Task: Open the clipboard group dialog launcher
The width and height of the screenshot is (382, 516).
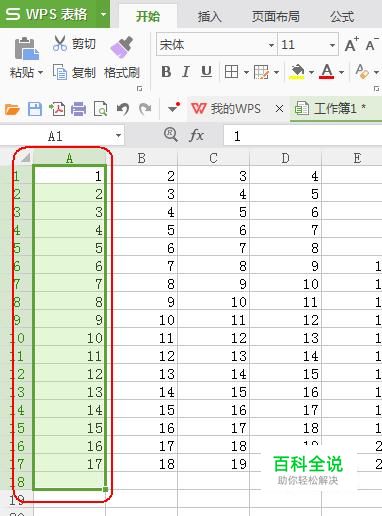Action: click(140, 89)
